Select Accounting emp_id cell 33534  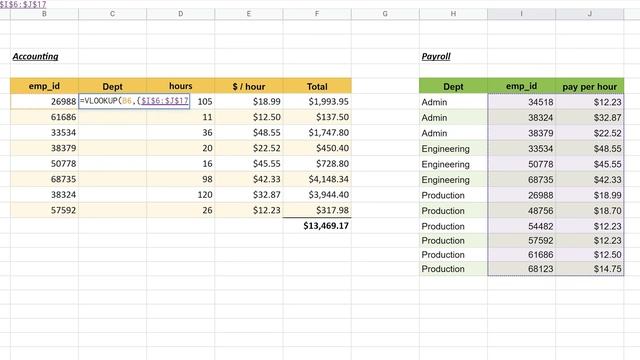[44, 133]
